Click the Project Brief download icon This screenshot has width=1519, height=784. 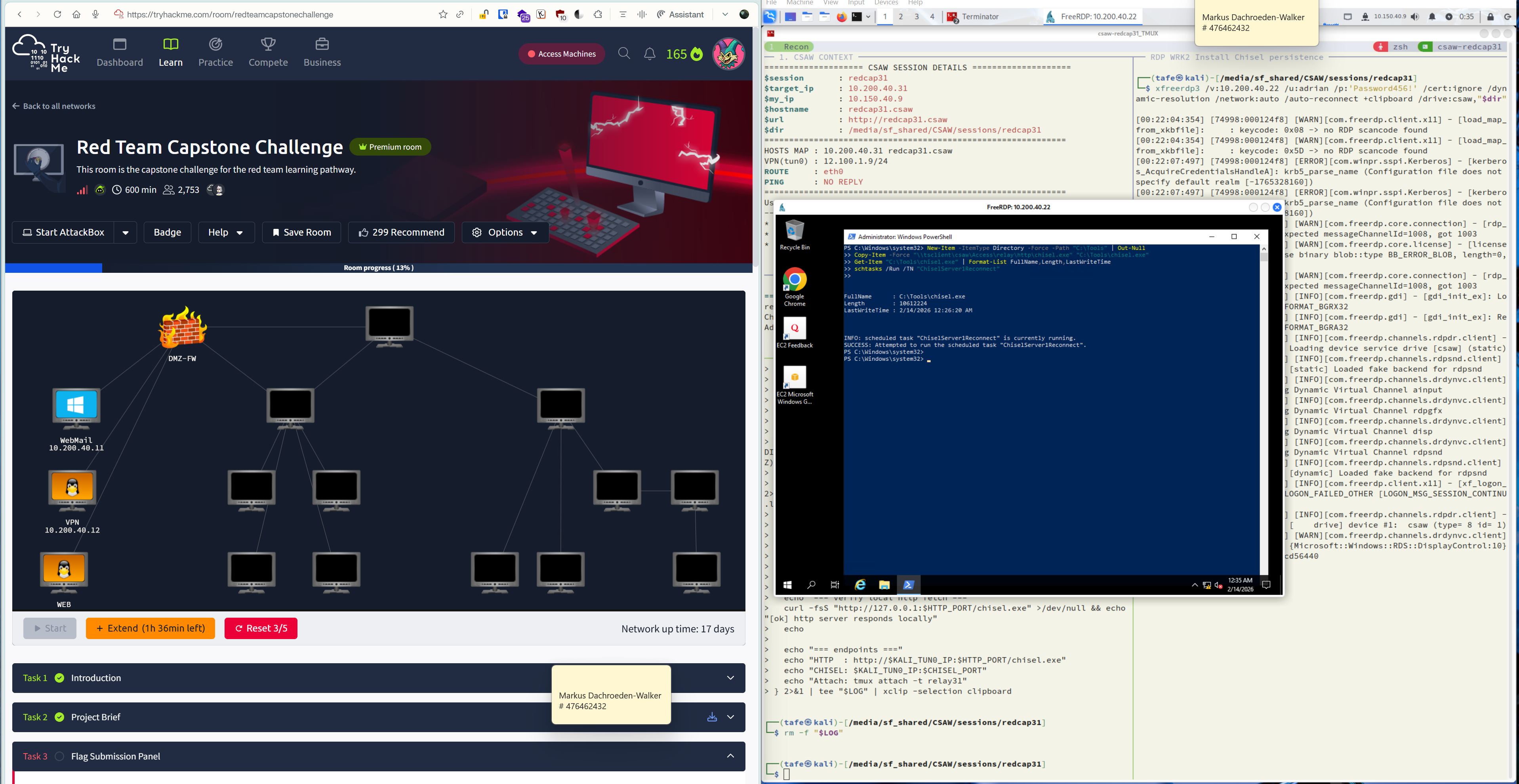coord(712,717)
